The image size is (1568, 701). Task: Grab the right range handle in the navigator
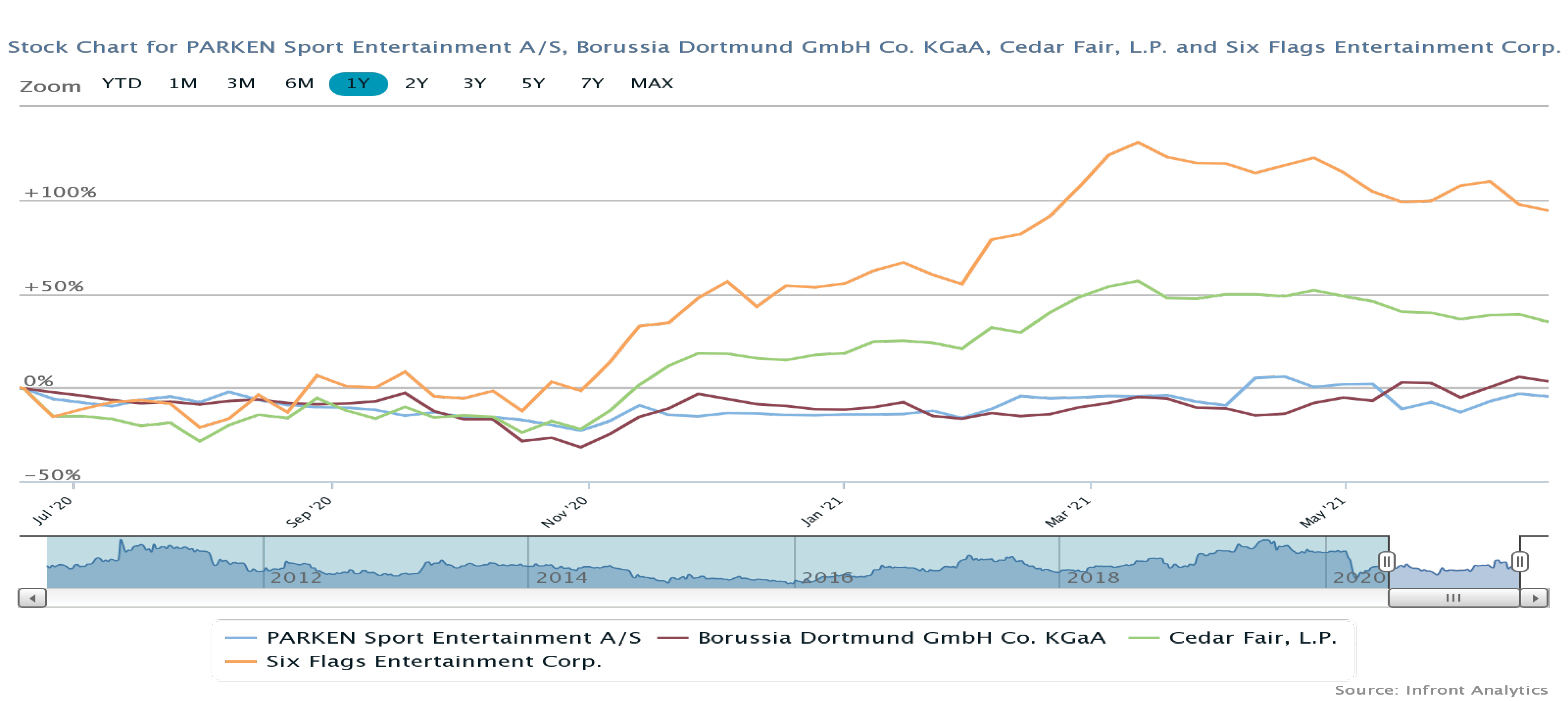(x=1519, y=561)
